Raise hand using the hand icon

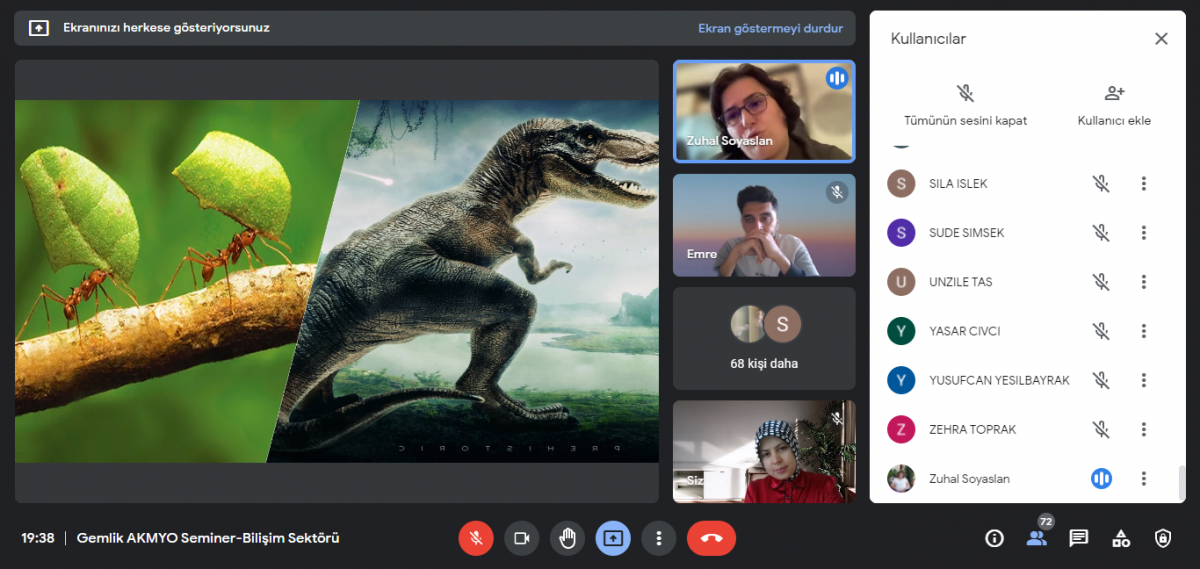click(567, 538)
